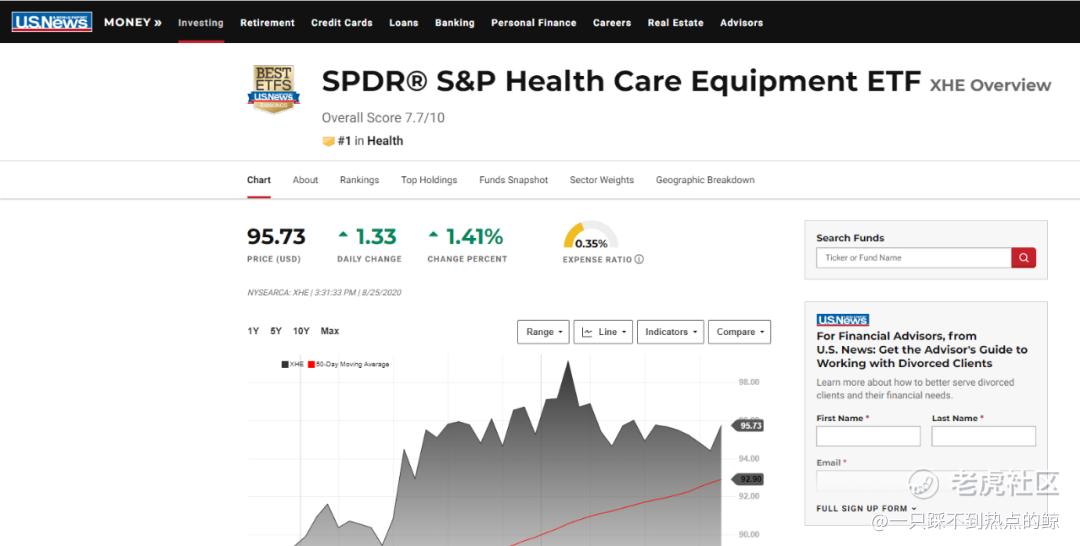
Task: Go to Retirement section
Action: (267, 23)
